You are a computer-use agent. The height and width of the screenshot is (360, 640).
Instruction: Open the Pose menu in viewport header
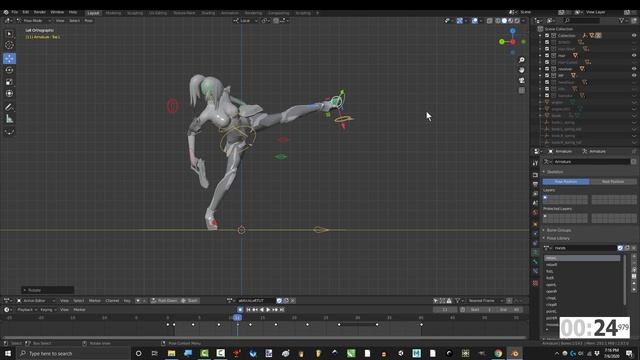(x=88, y=20)
